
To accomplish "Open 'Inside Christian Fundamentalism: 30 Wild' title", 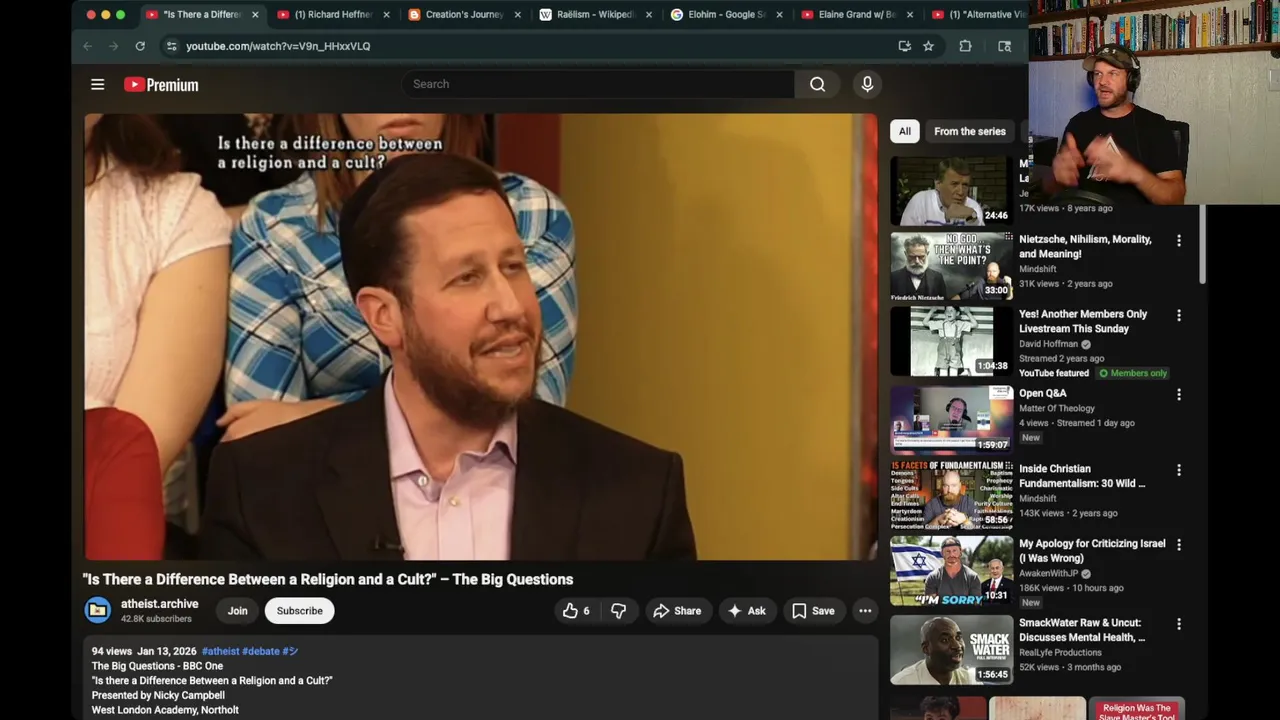I will pyautogui.click(x=1083, y=476).
